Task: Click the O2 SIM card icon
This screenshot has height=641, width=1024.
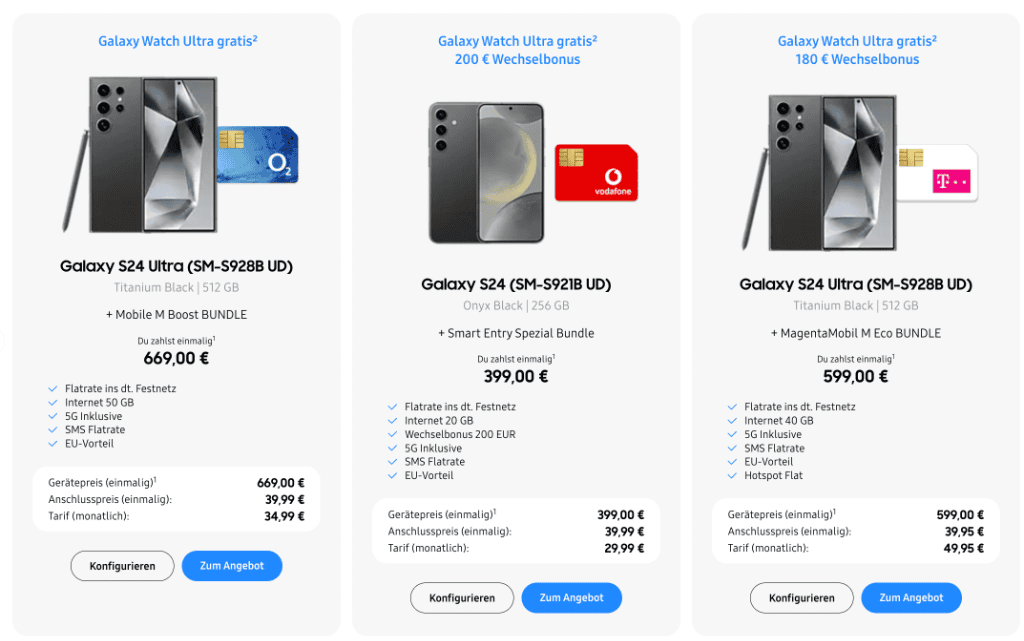Action: point(258,155)
